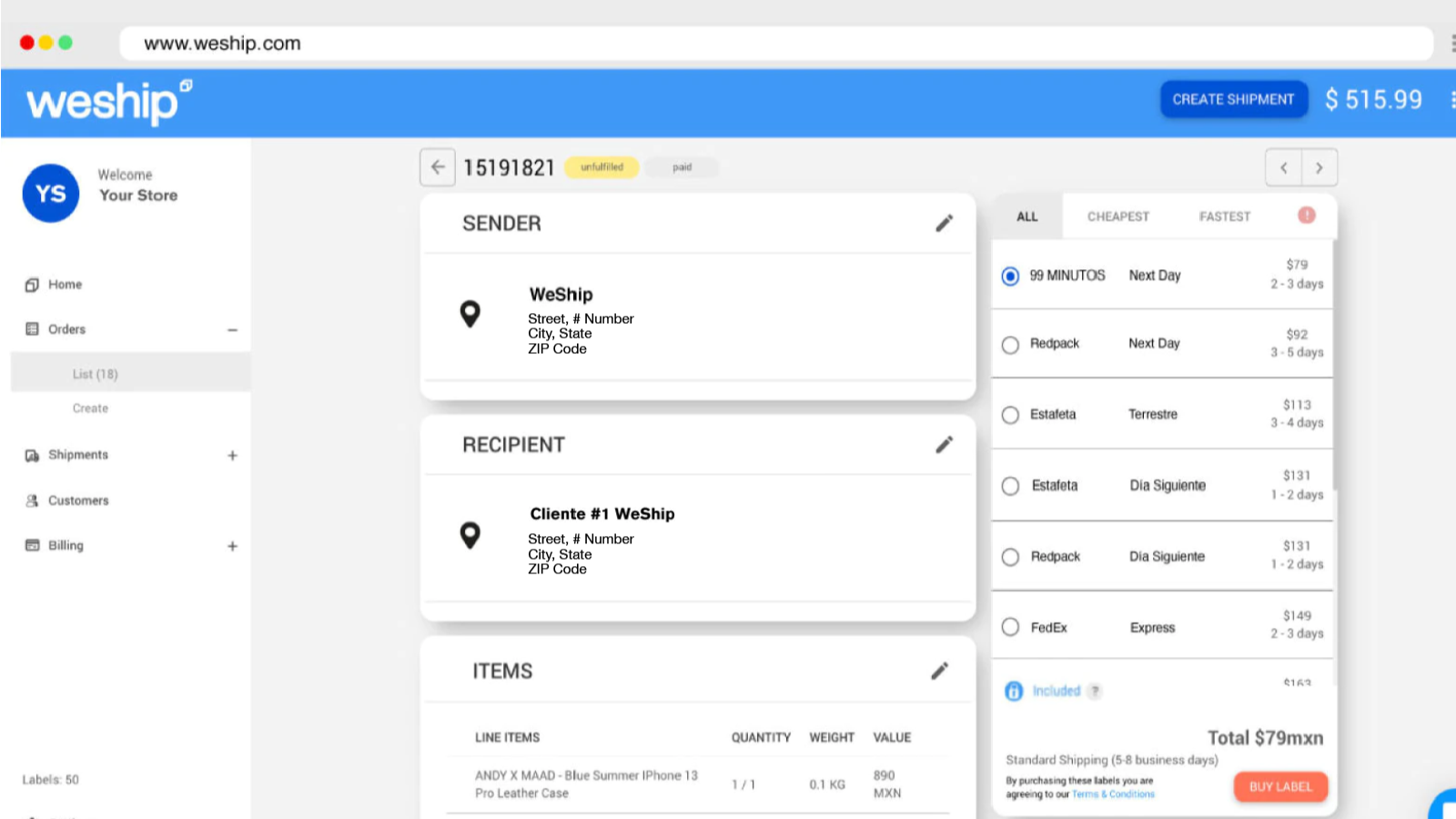Click the Included insurance icon
This screenshot has height=819, width=1456.
1014,691
